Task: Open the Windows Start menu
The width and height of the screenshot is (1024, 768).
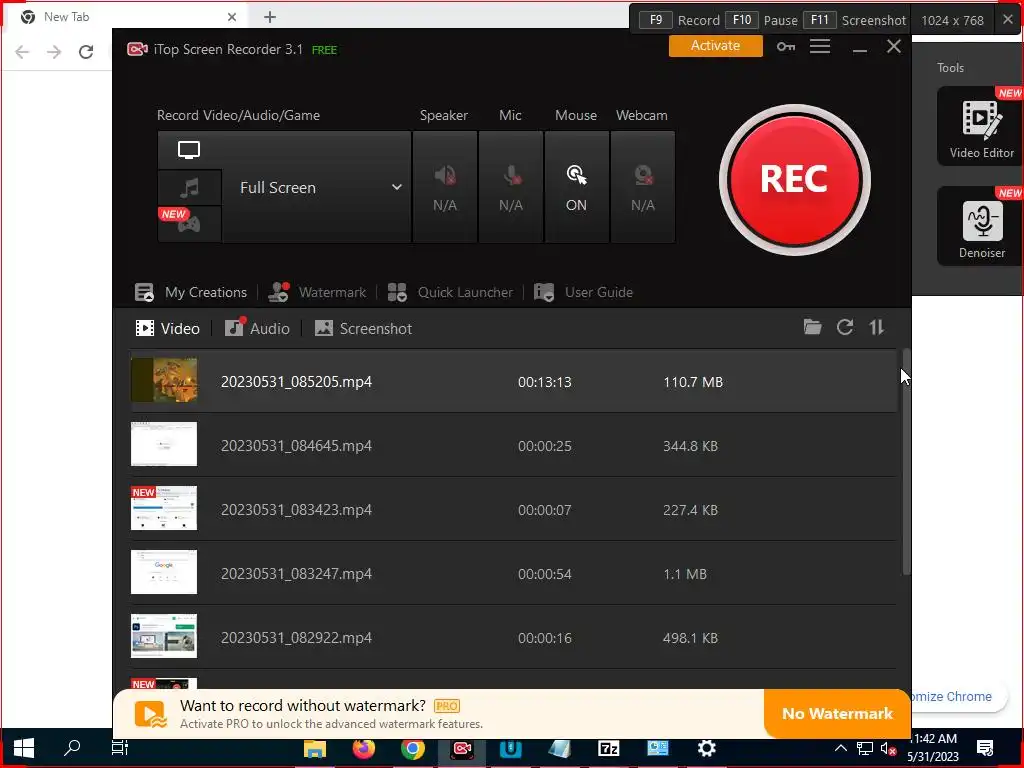Action: click(24, 748)
